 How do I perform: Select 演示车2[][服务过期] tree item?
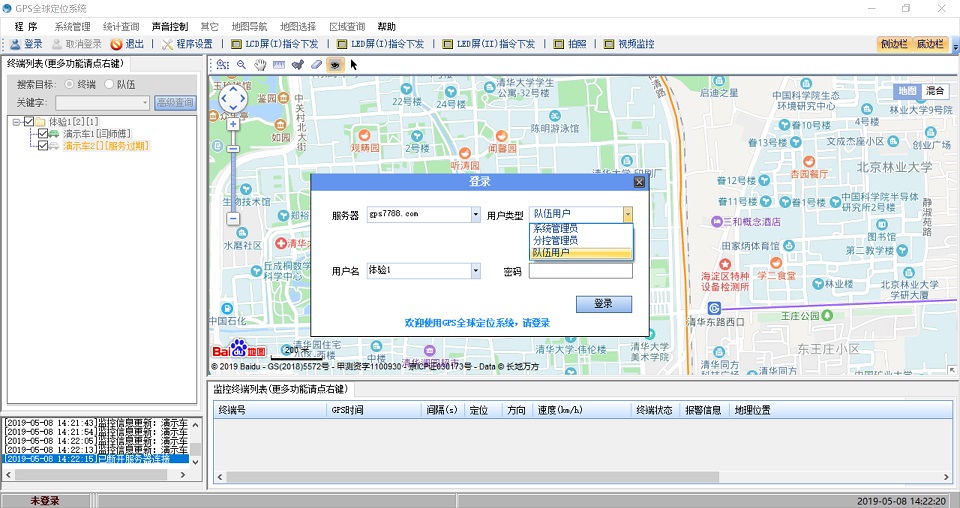coord(106,146)
